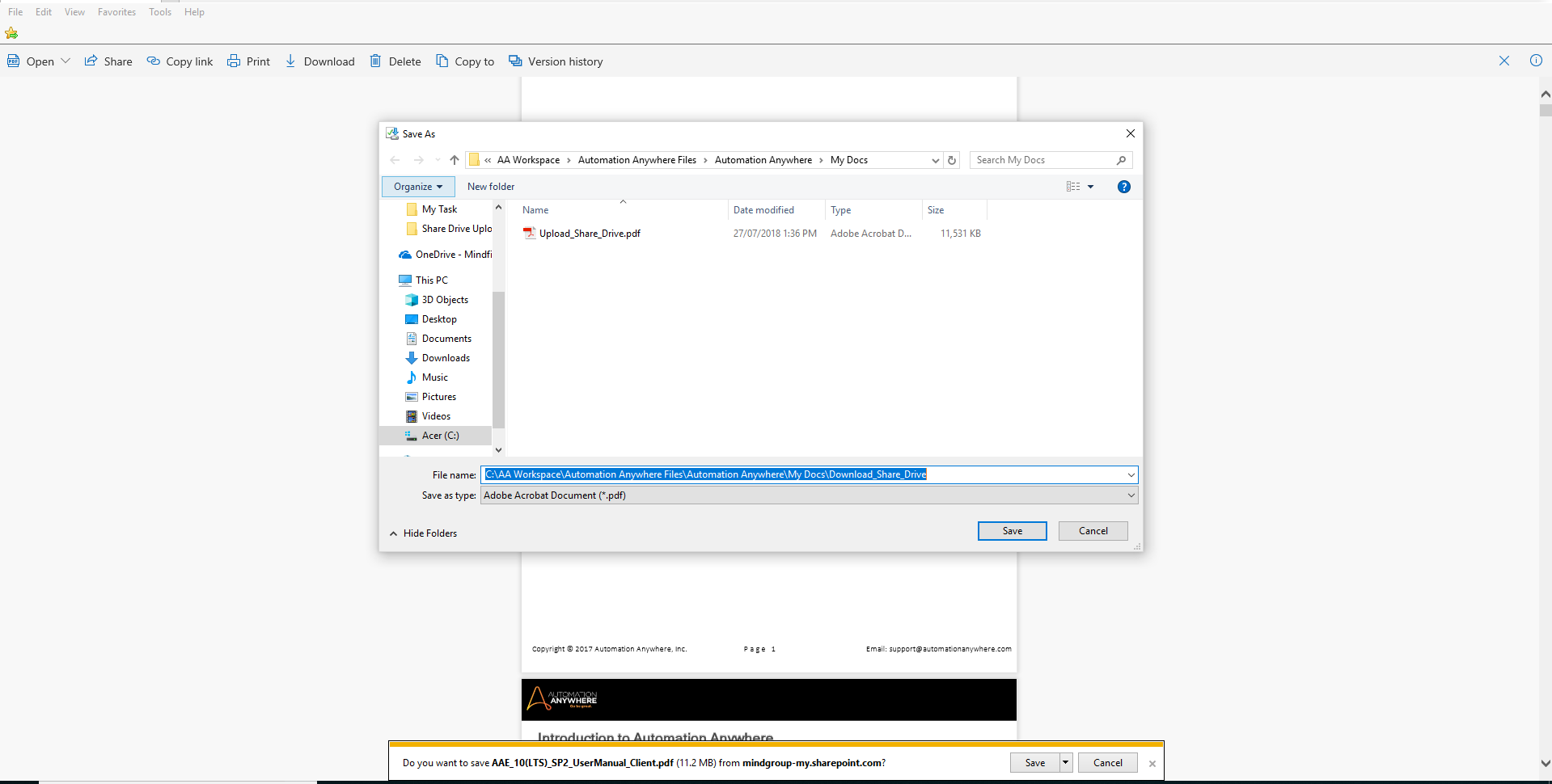Open Downloads in navigation pane
Image resolution: width=1552 pixels, height=784 pixels.
pyautogui.click(x=438, y=358)
